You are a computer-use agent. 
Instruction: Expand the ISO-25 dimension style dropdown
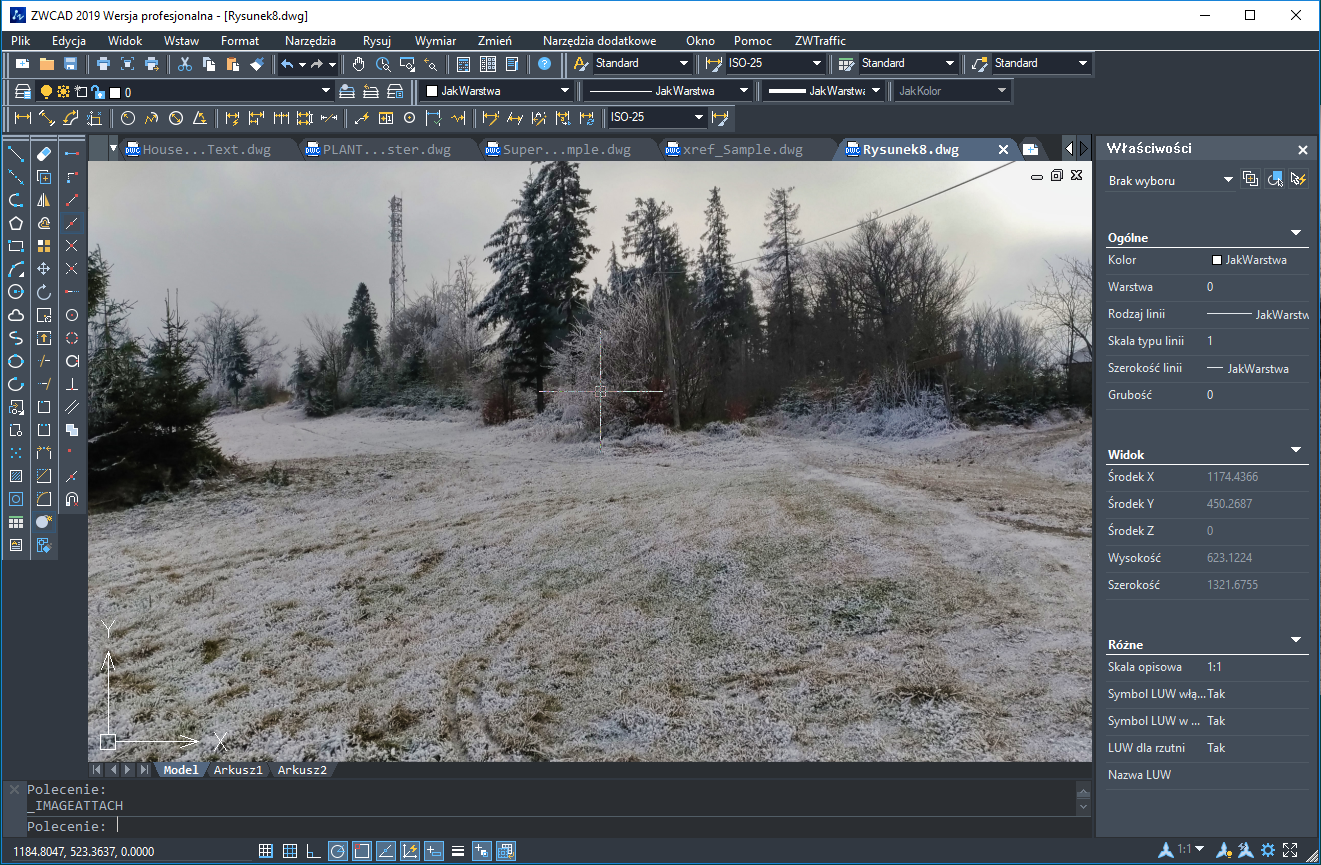point(817,64)
